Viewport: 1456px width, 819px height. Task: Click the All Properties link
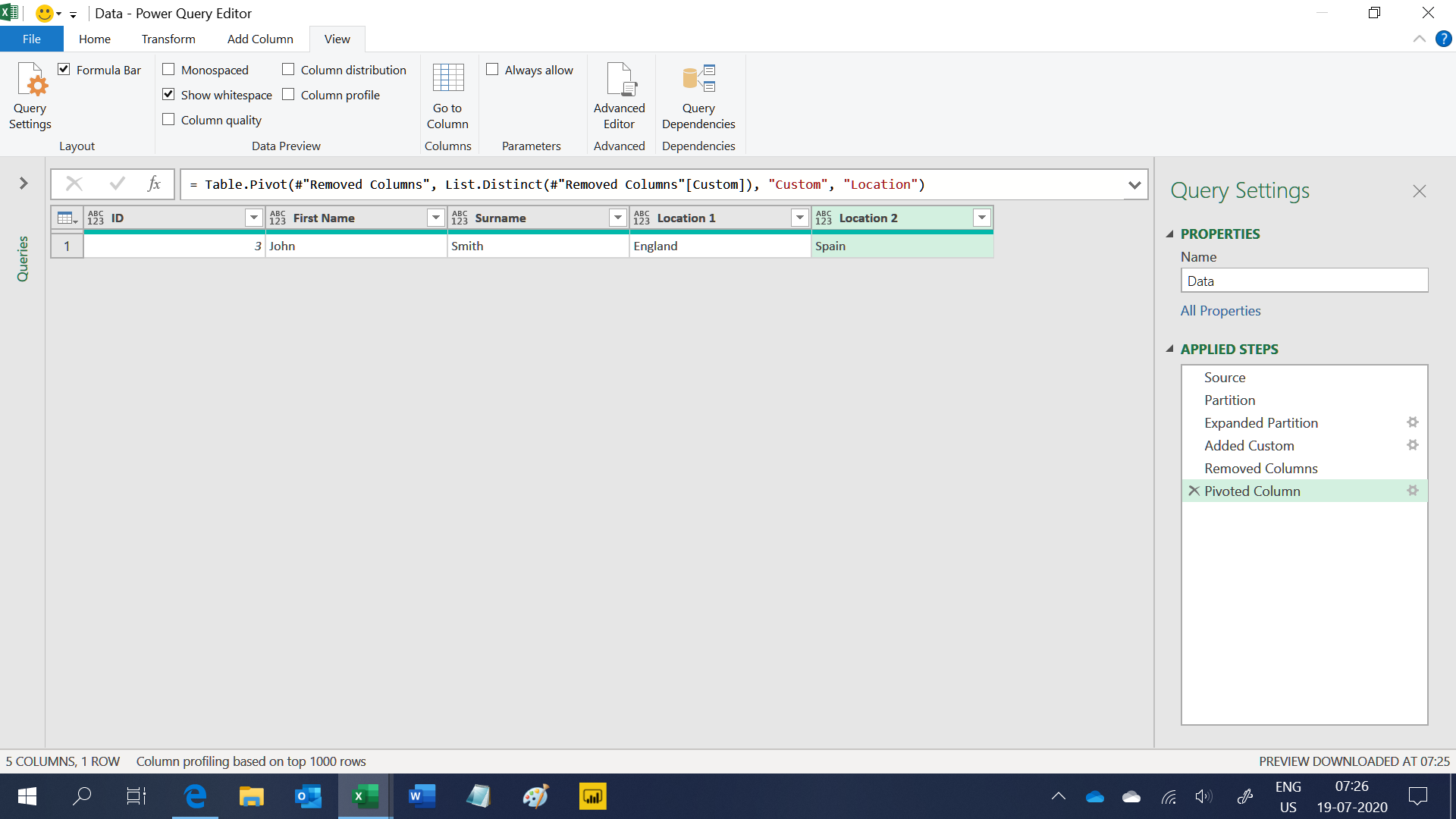(x=1220, y=310)
